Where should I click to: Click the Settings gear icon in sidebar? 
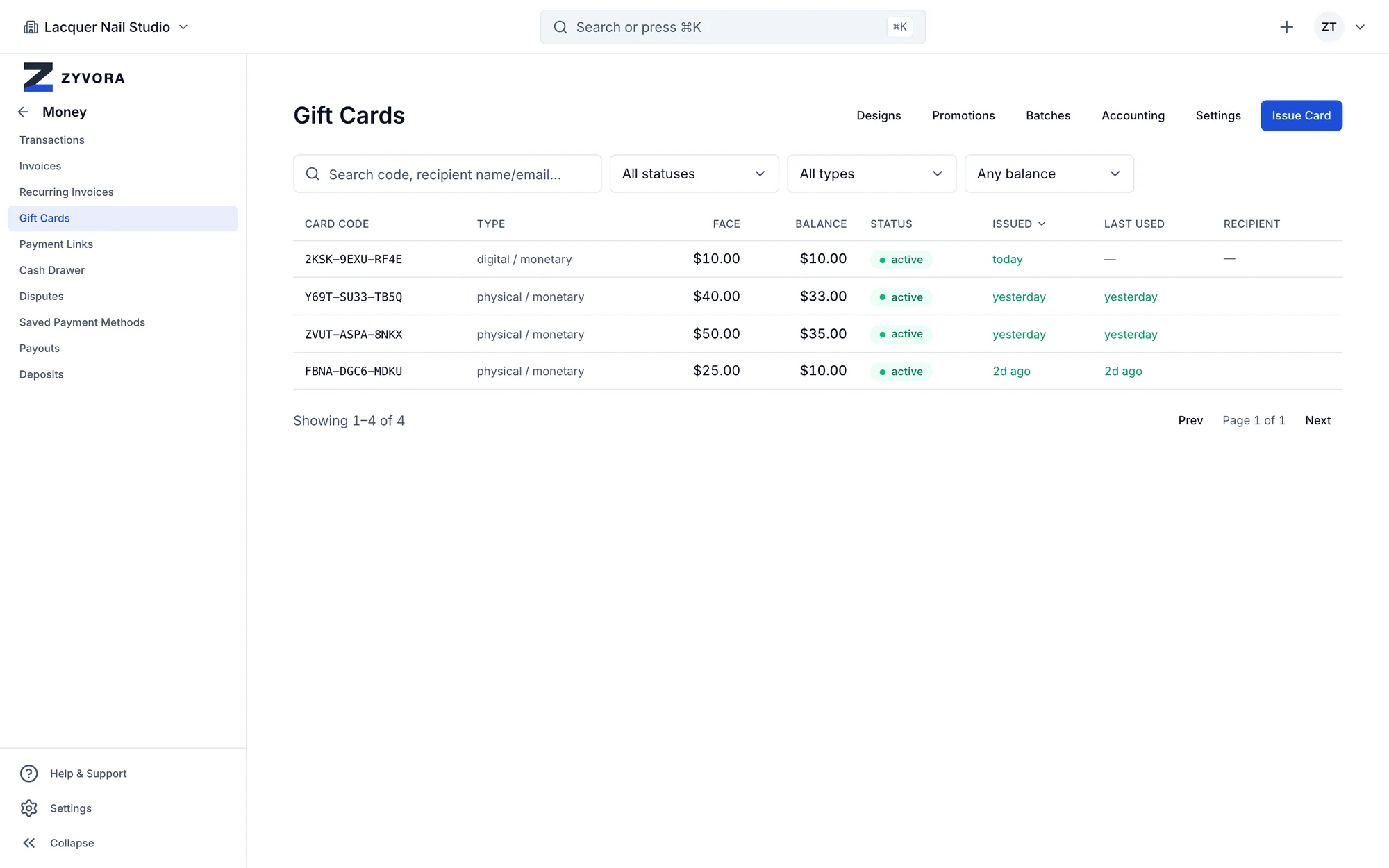29,808
